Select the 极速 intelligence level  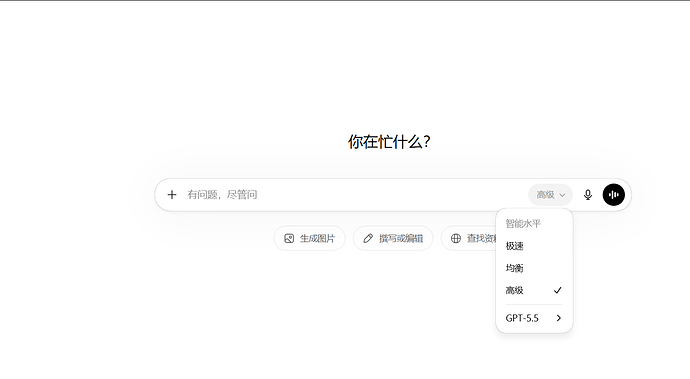coord(534,246)
